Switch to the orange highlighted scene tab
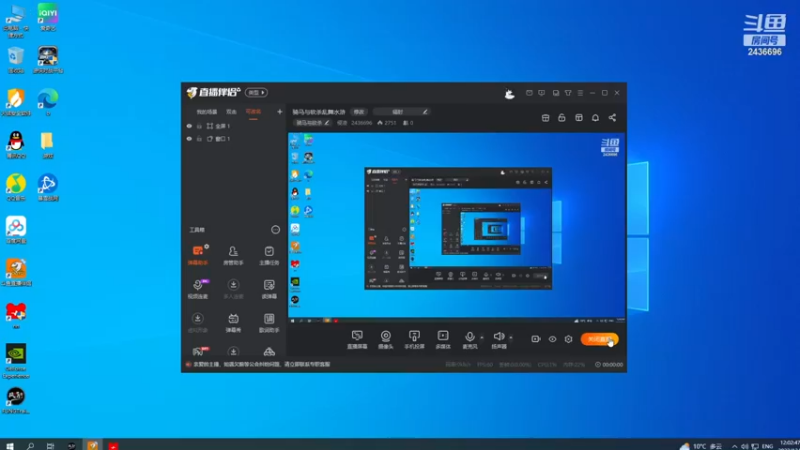This screenshot has width=800, height=450. (253, 112)
